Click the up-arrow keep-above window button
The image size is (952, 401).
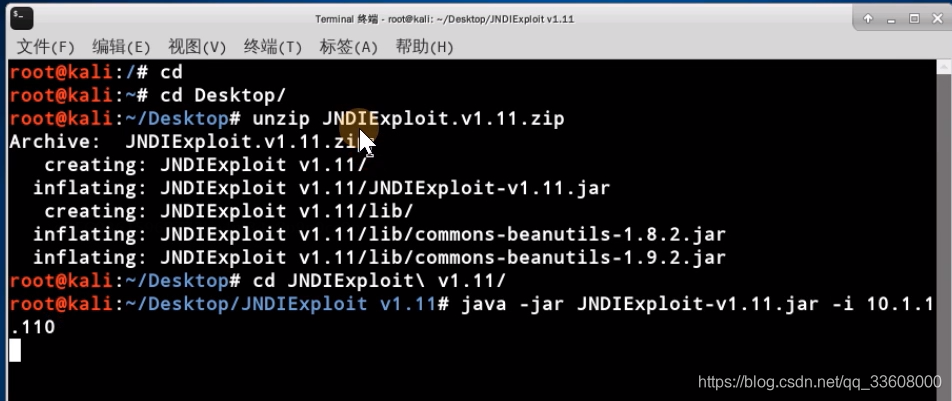click(868, 19)
